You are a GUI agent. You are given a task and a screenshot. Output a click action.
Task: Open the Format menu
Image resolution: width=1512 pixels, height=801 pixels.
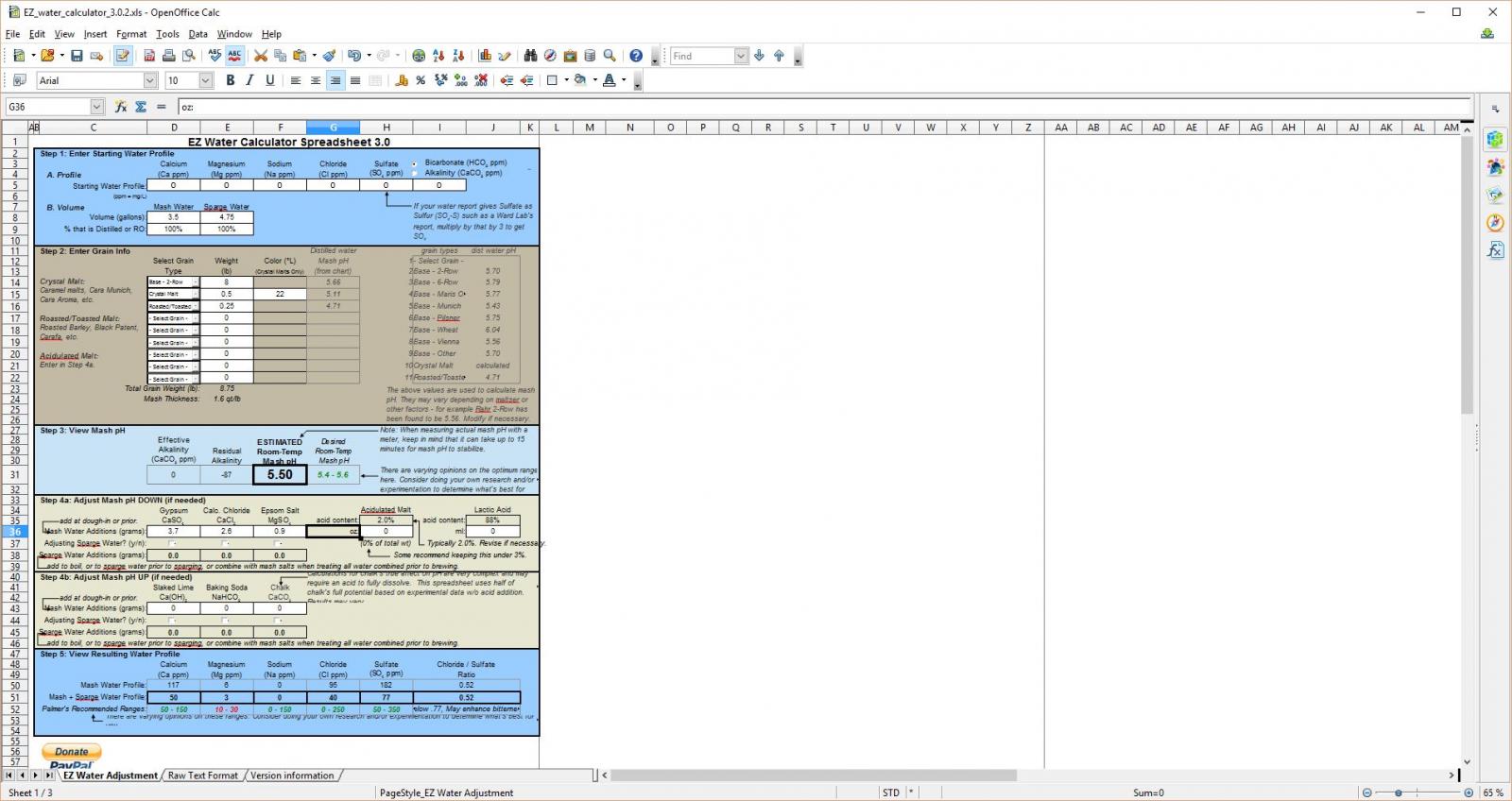[x=131, y=34]
